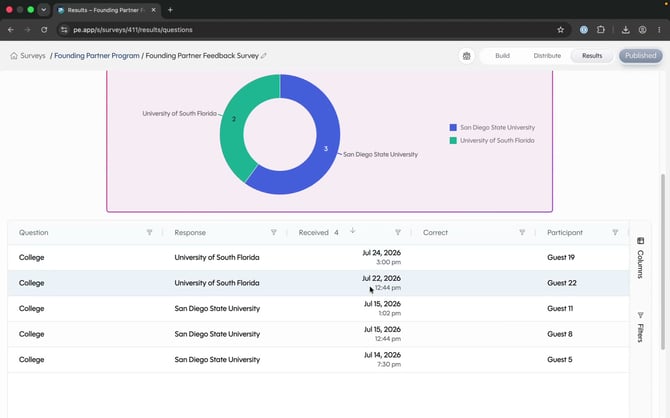Open the Columns side panel
The width and height of the screenshot is (670, 418).
pos(640,258)
